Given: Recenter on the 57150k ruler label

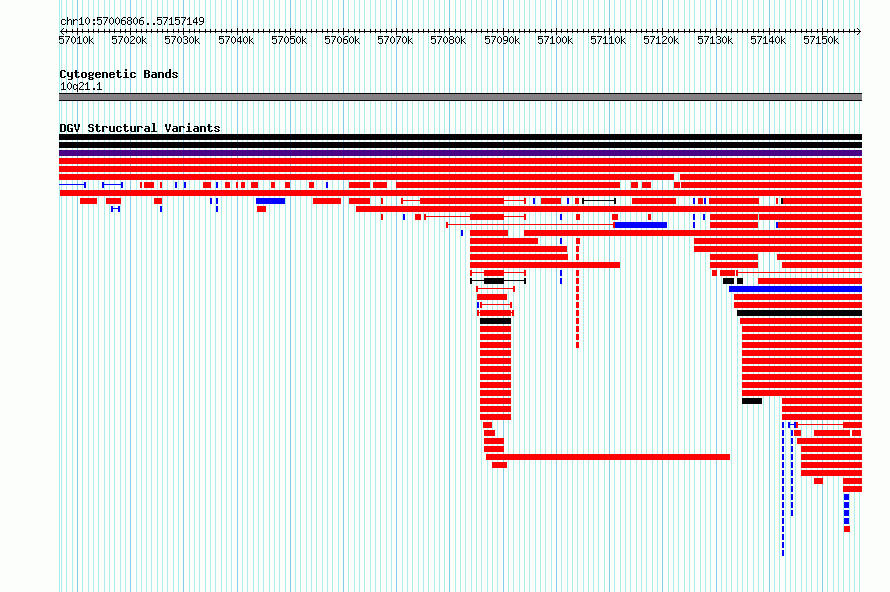Looking at the screenshot, I should coord(821,40).
